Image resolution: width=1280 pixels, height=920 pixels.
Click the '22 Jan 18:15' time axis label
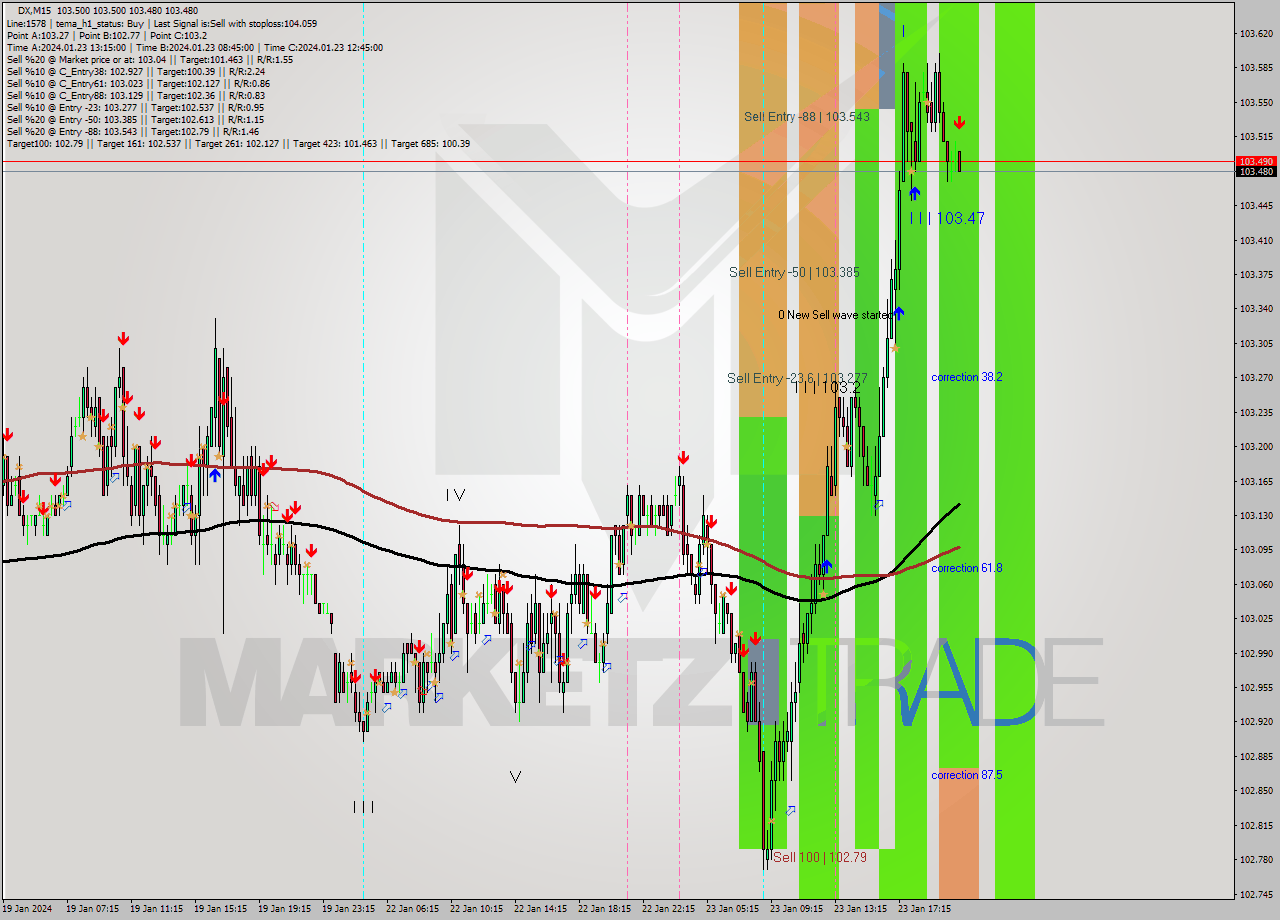(604, 909)
